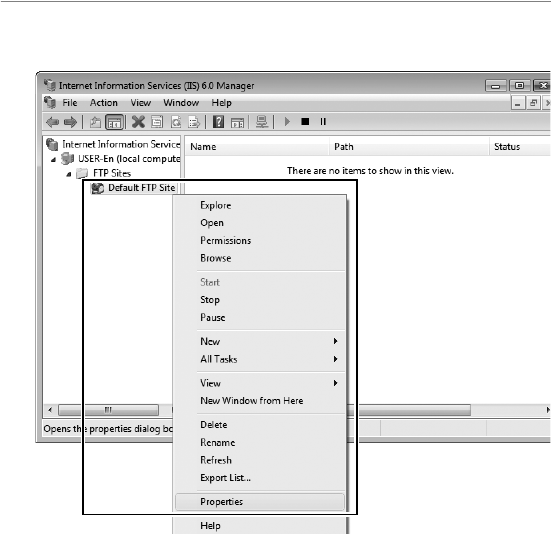
Task: Toggle the show/hide action pane icon
Action: (237, 122)
